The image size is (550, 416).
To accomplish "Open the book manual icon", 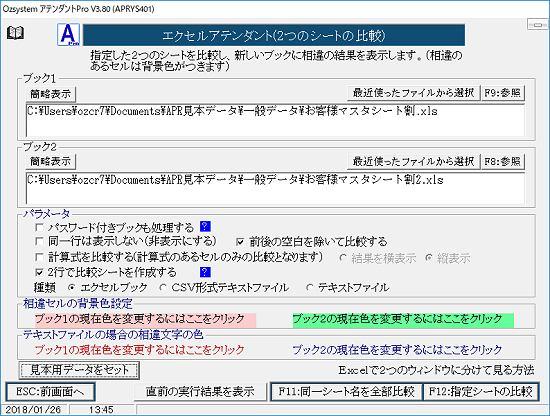I will (x=15, y=33).
